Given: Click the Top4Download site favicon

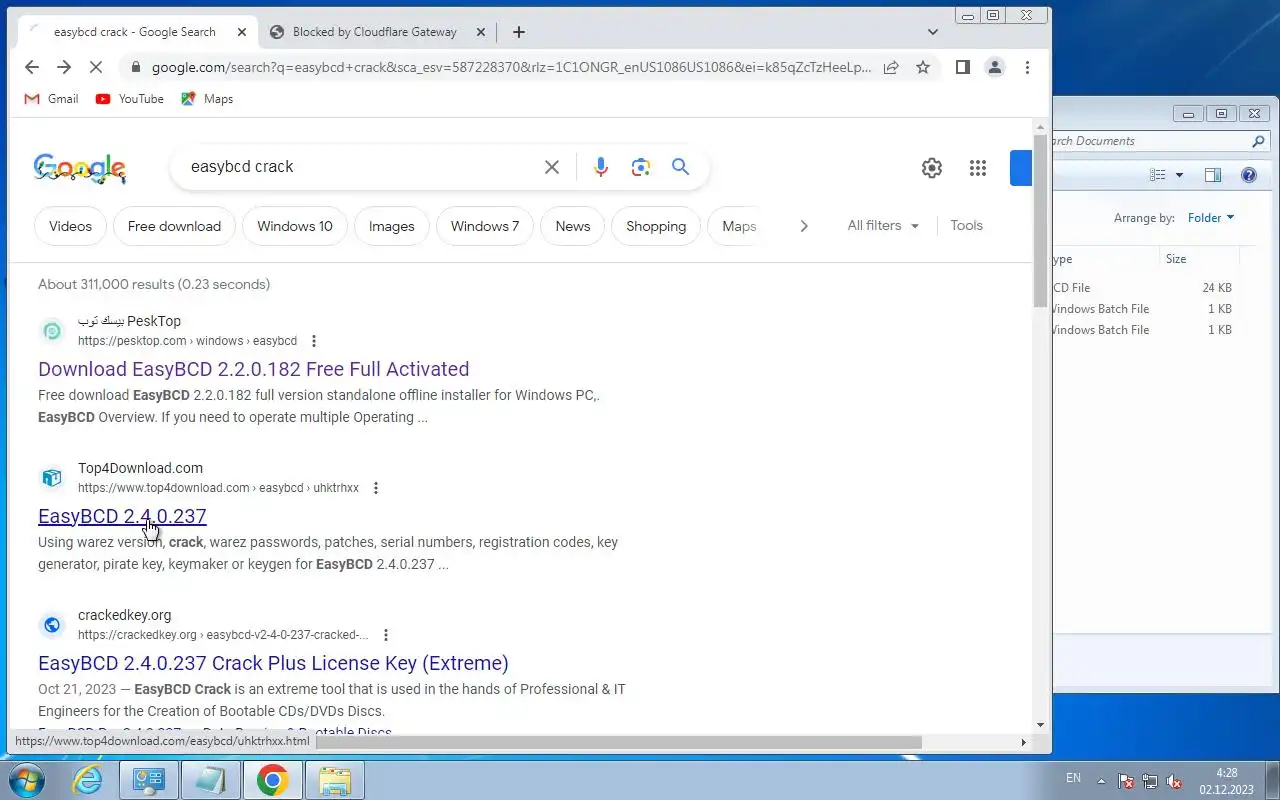Looking at the screenshot, I should (x=52, y=478).
